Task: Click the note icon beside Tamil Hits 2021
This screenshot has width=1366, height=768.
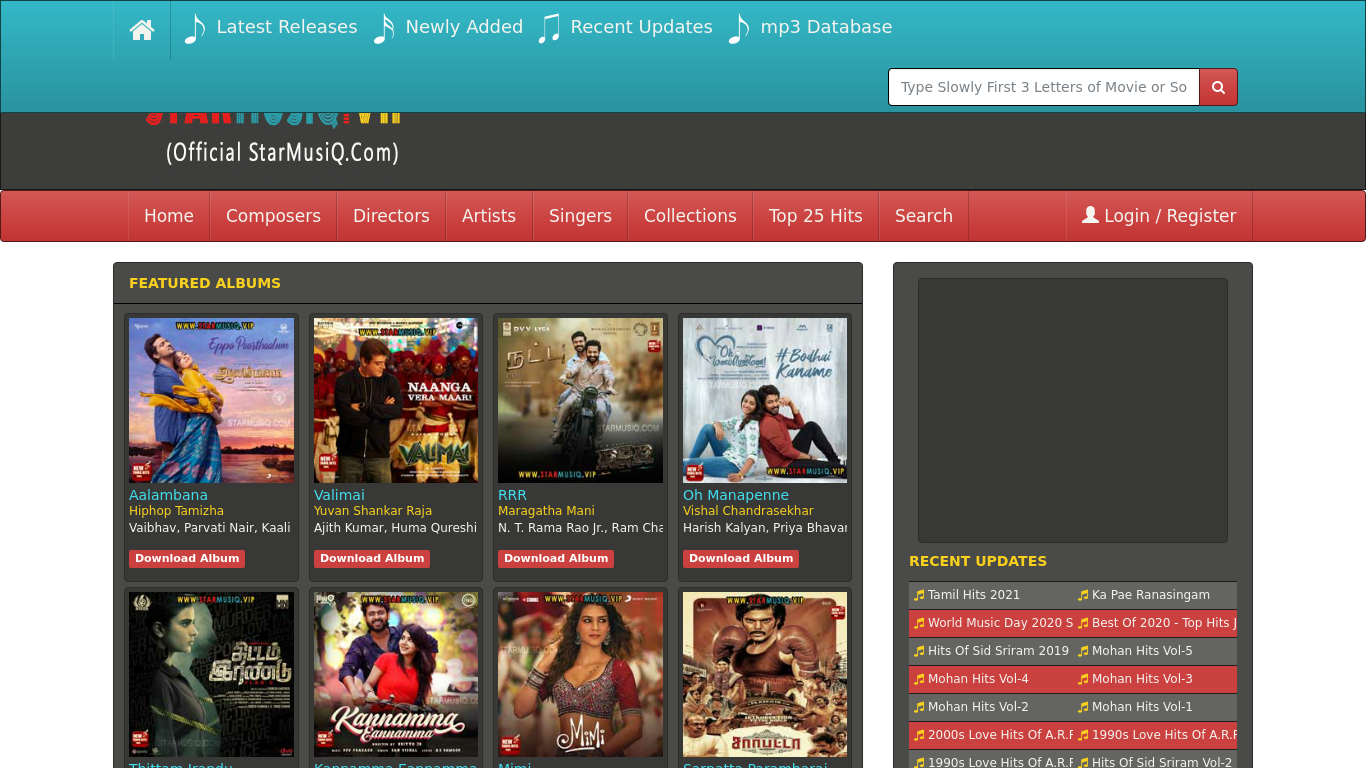Action: tap(919, 595)
